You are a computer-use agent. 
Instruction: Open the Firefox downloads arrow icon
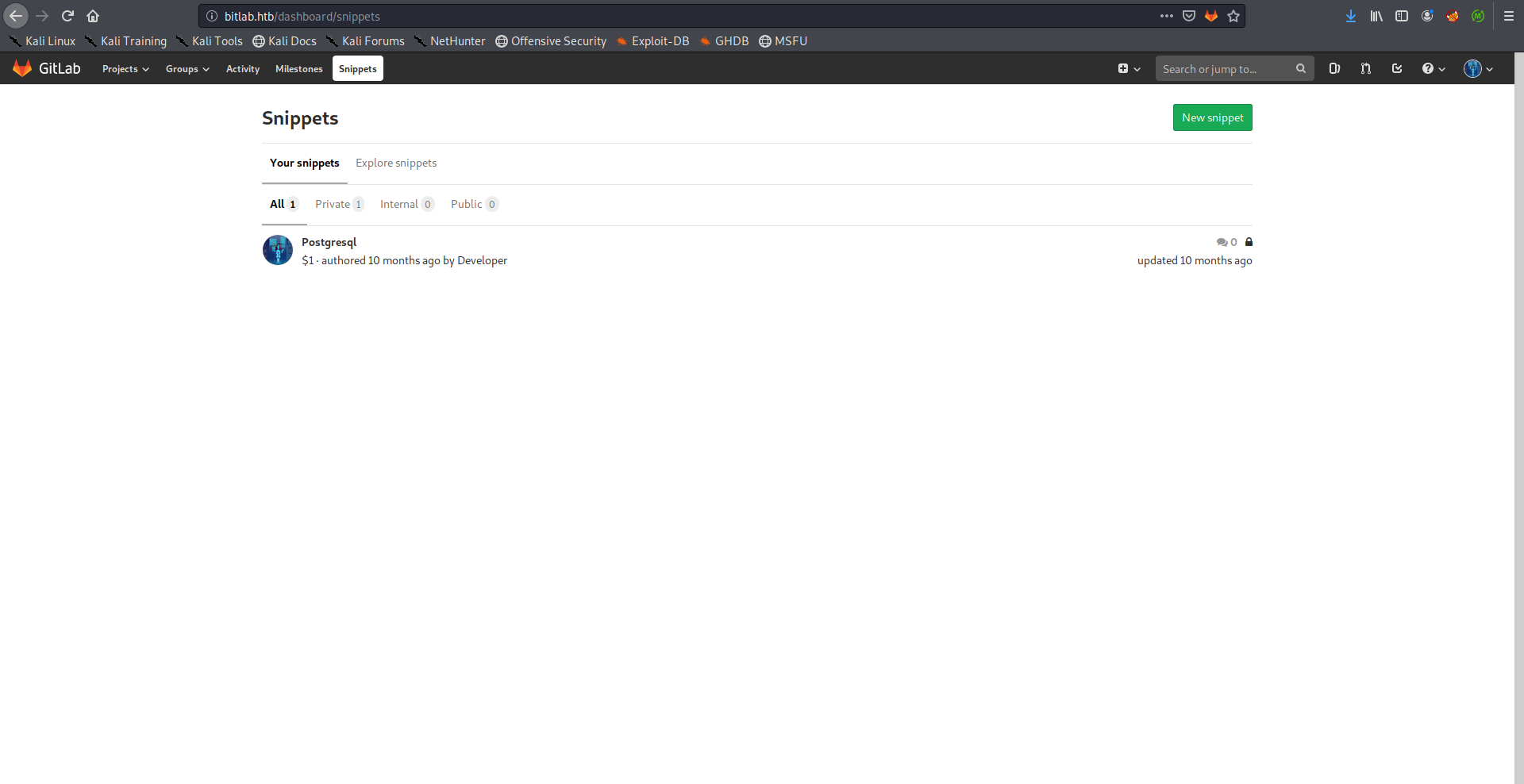(x=1351, y=16)
